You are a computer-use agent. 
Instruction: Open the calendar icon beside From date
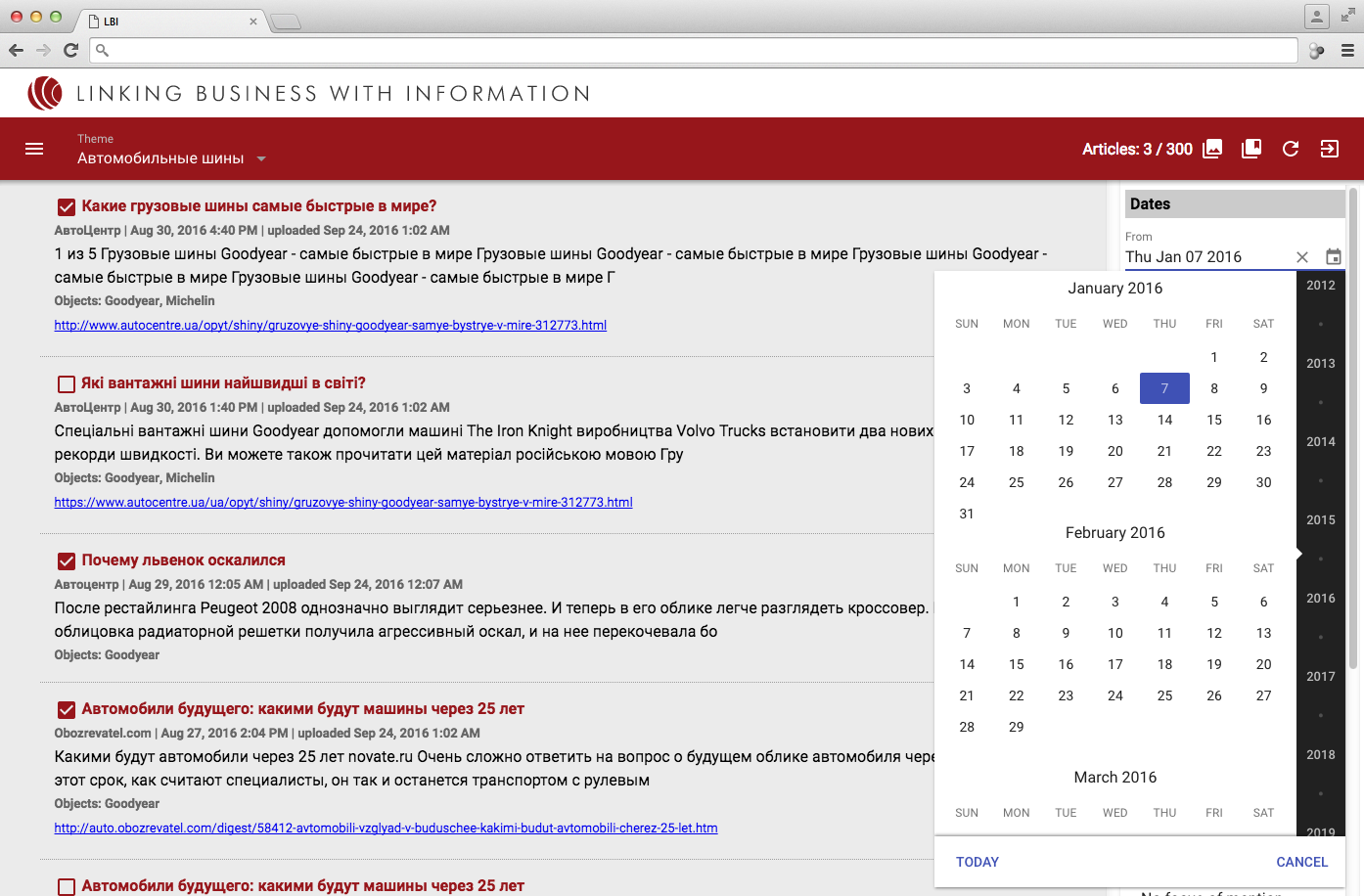[1334, 256]
